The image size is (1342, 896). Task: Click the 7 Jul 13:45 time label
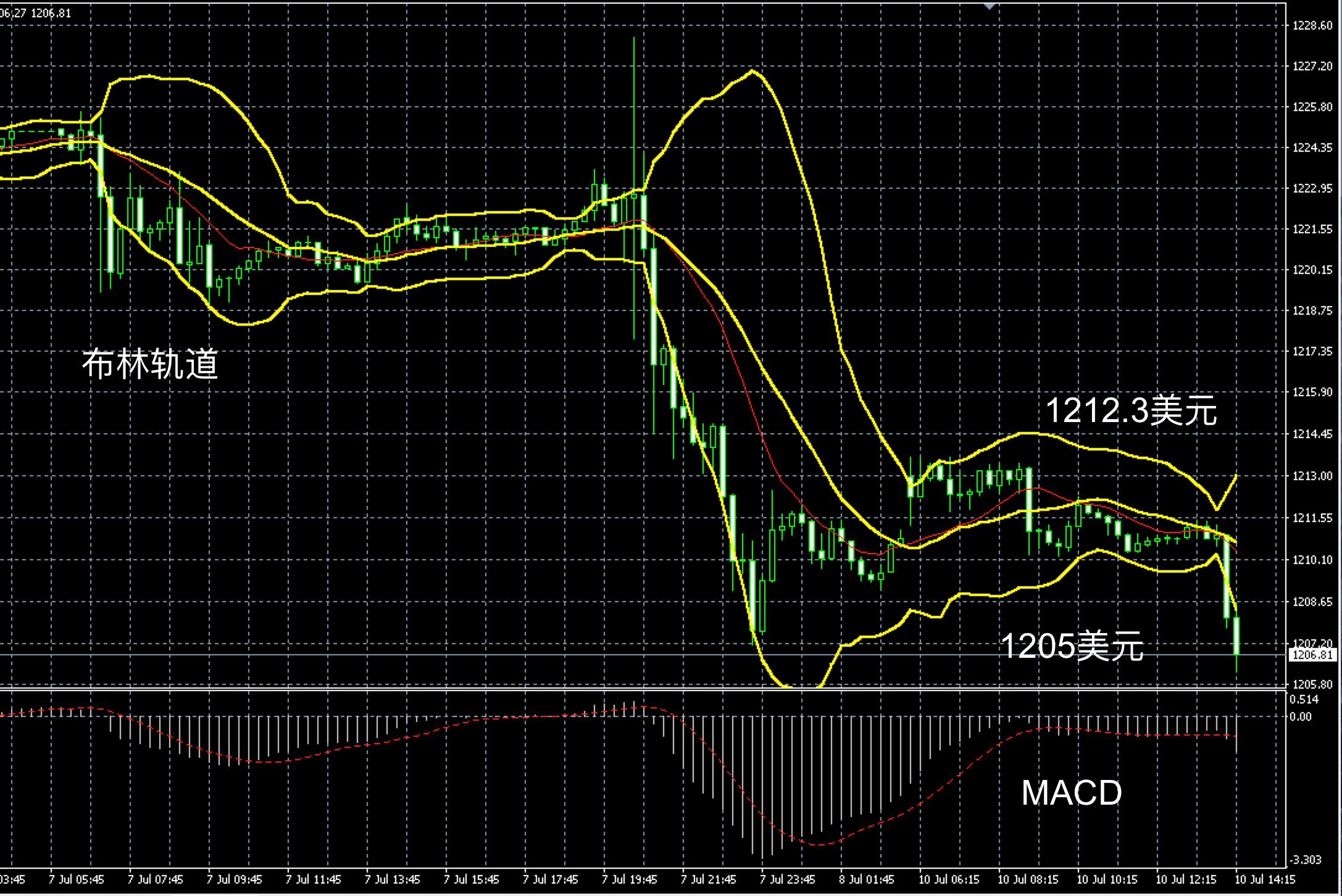[393, 879]
